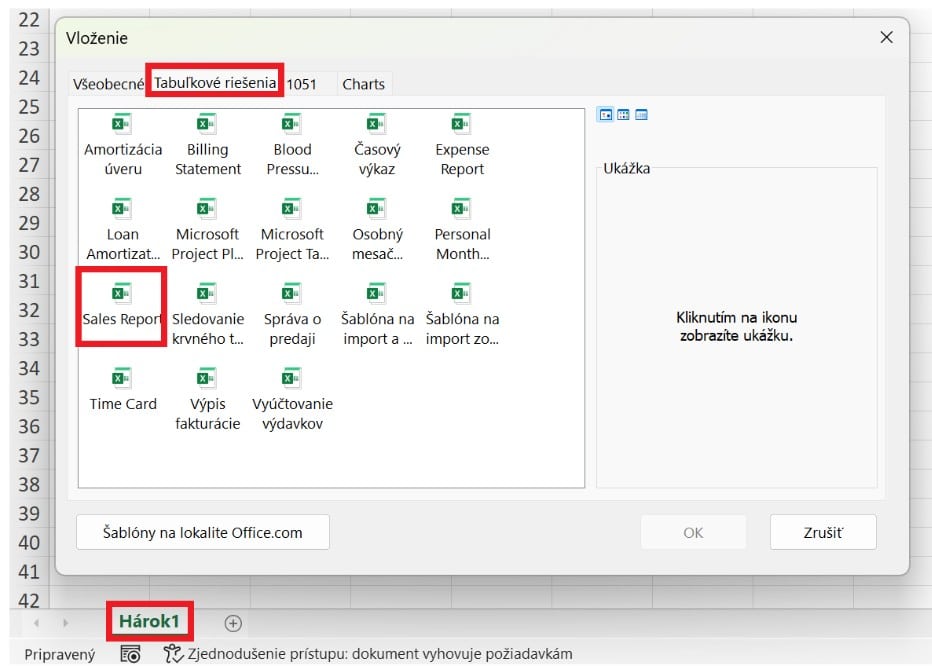Pick the Časový výkaz template
Screen dimensions: 932x668
coord(377,145)
